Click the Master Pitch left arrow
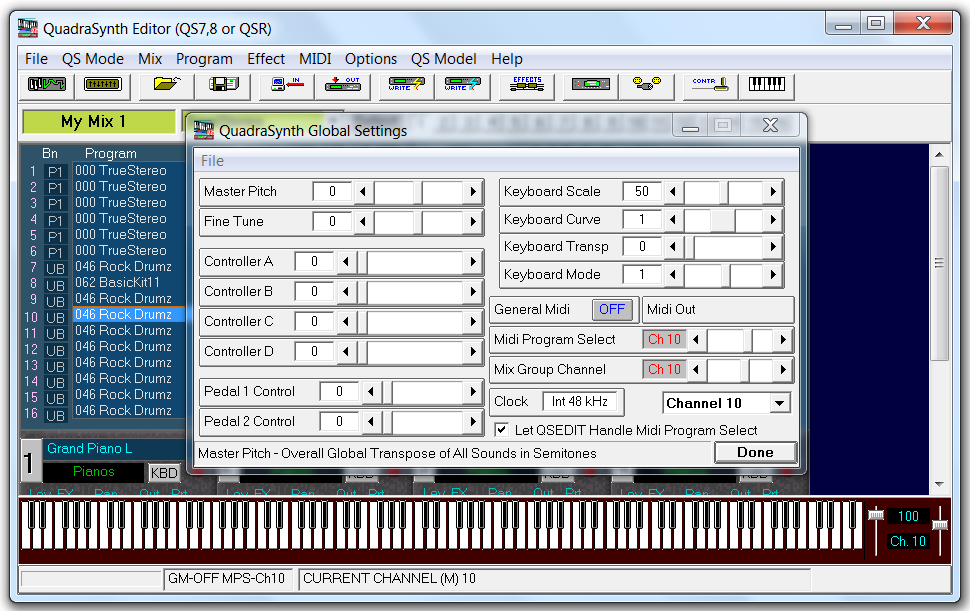The width and height of the screenshot is (970, 611). [364, 192]
